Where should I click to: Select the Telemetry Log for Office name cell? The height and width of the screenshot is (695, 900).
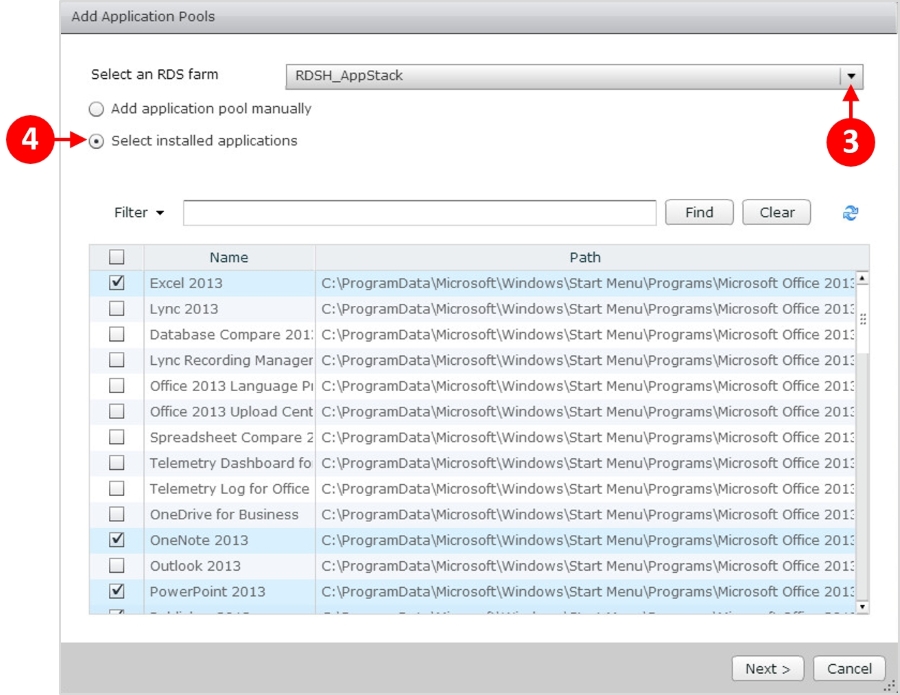(229, 488)
